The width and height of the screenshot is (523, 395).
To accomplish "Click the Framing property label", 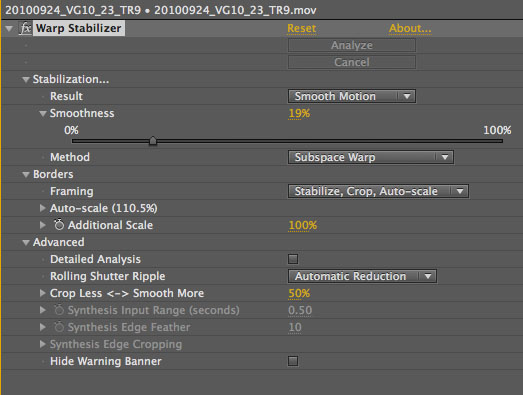I will (72, 191).
